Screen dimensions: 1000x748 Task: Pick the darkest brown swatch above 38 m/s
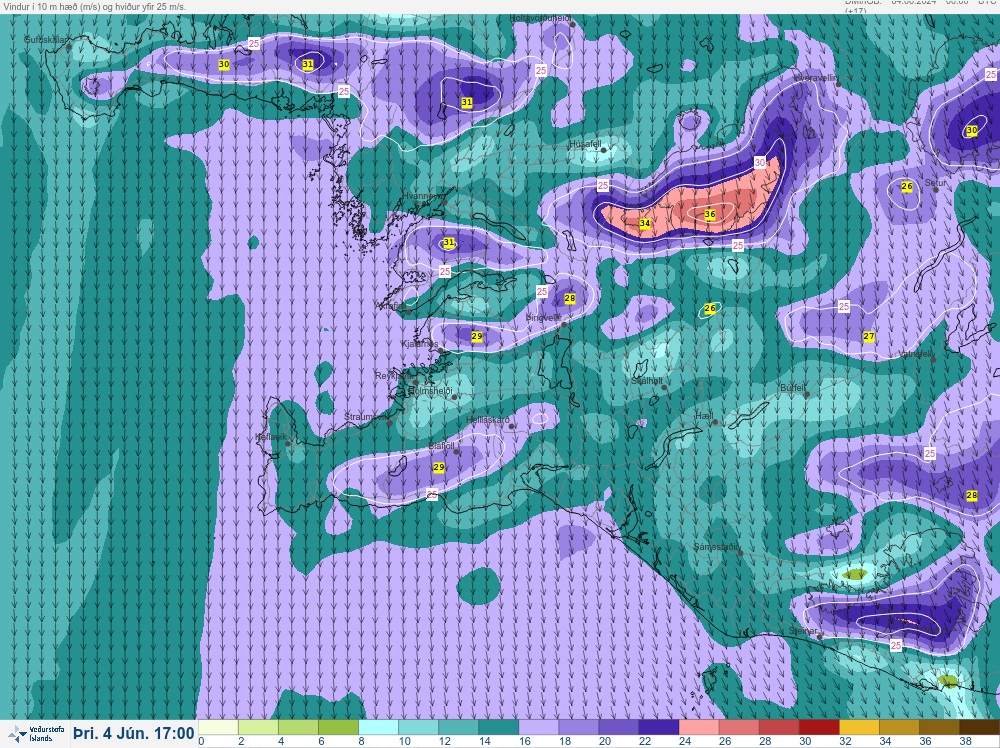(980, 728)
